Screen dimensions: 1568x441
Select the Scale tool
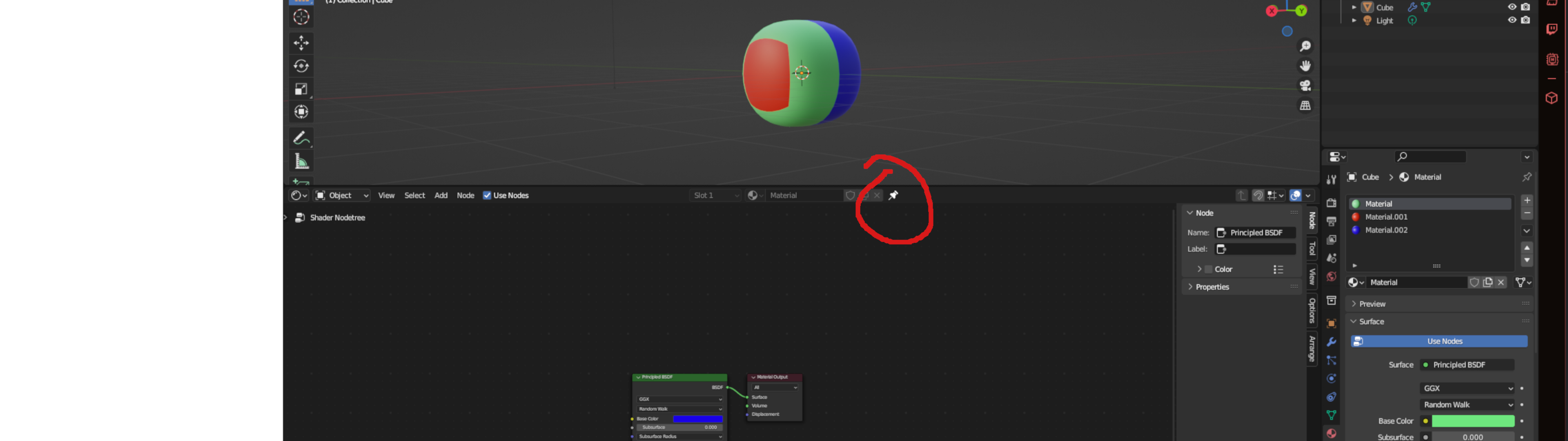(301, 89)
